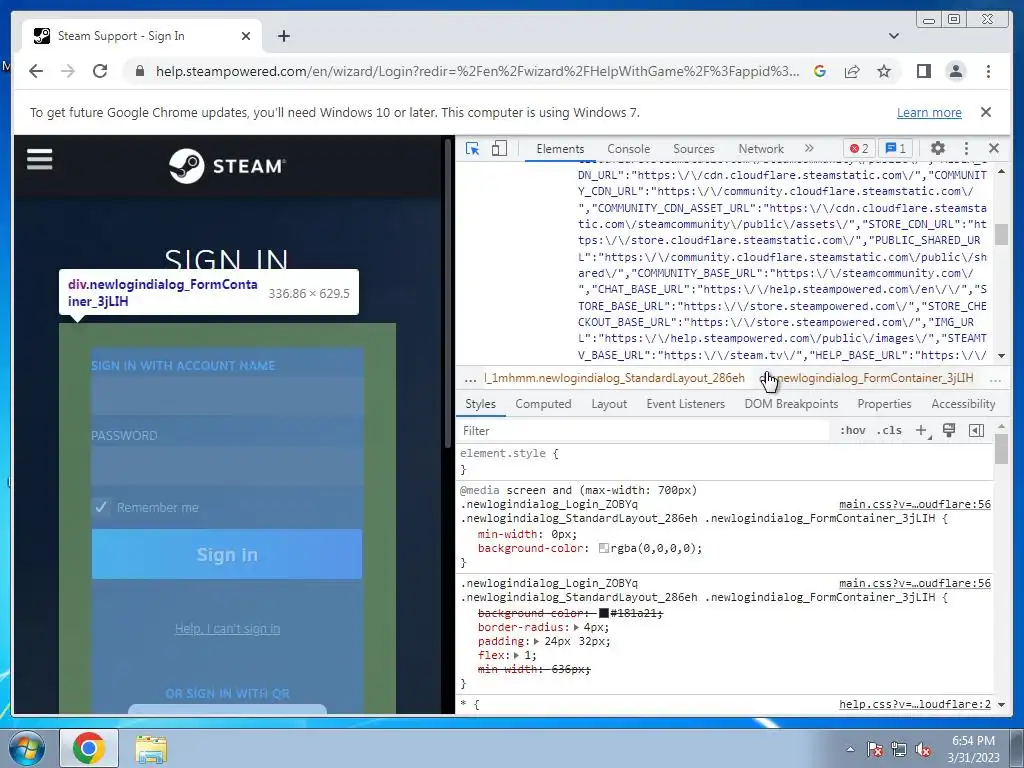This screenshot has width=1024, height=768.
Task: Open Windows Start menu
Action: [27, 748]
